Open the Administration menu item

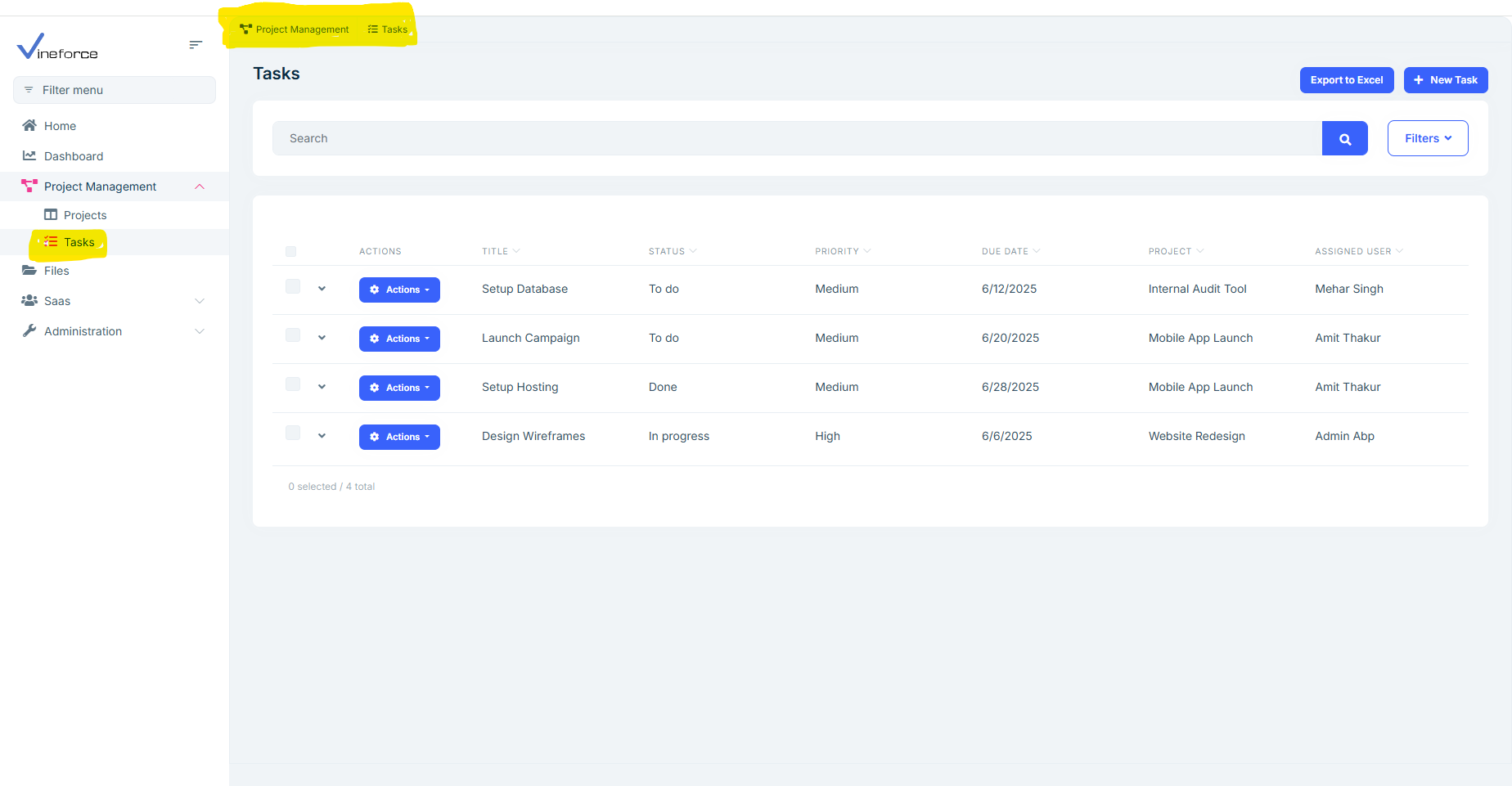[x=115, y=331]
